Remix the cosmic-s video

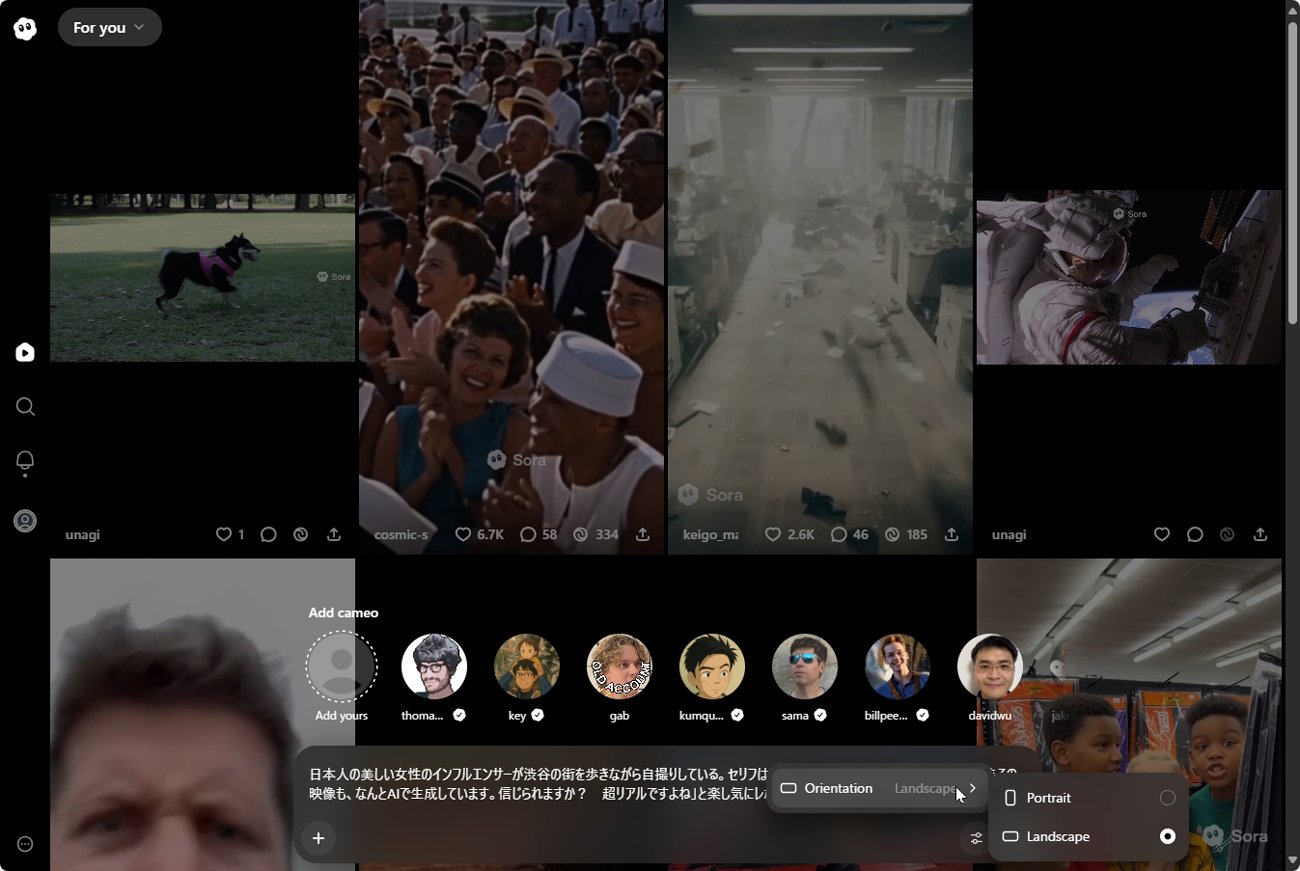(580, 535)
